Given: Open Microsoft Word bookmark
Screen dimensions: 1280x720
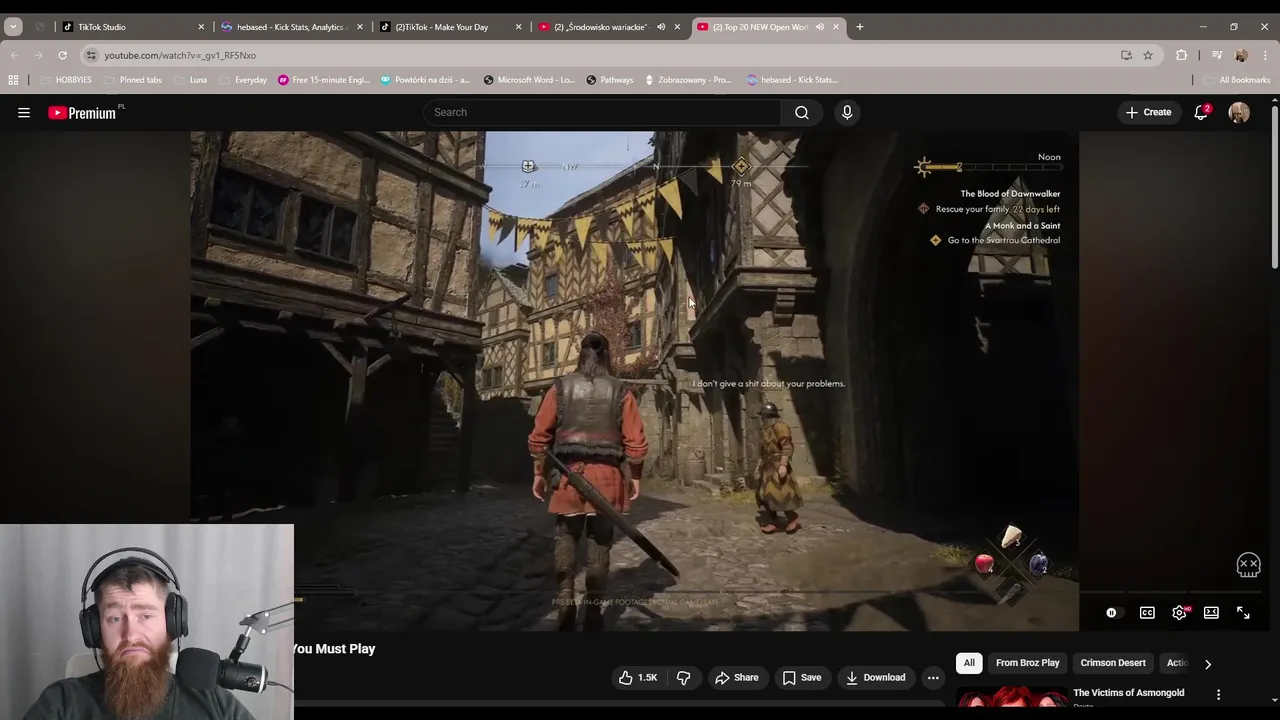Looking at the screenshot, I should click(x=529, y=80).
